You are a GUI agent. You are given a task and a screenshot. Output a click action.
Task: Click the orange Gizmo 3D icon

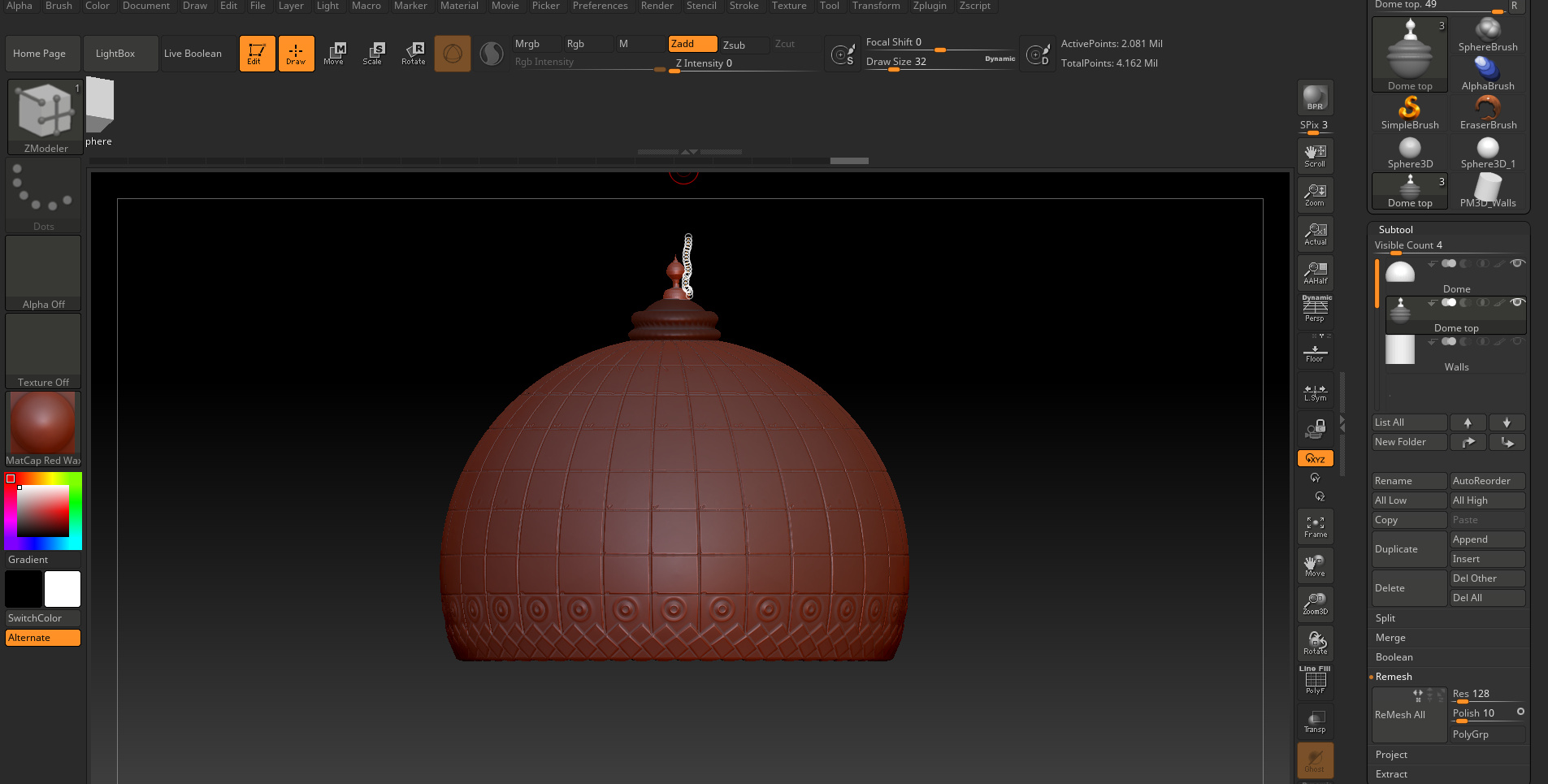[x=453, y=54]
